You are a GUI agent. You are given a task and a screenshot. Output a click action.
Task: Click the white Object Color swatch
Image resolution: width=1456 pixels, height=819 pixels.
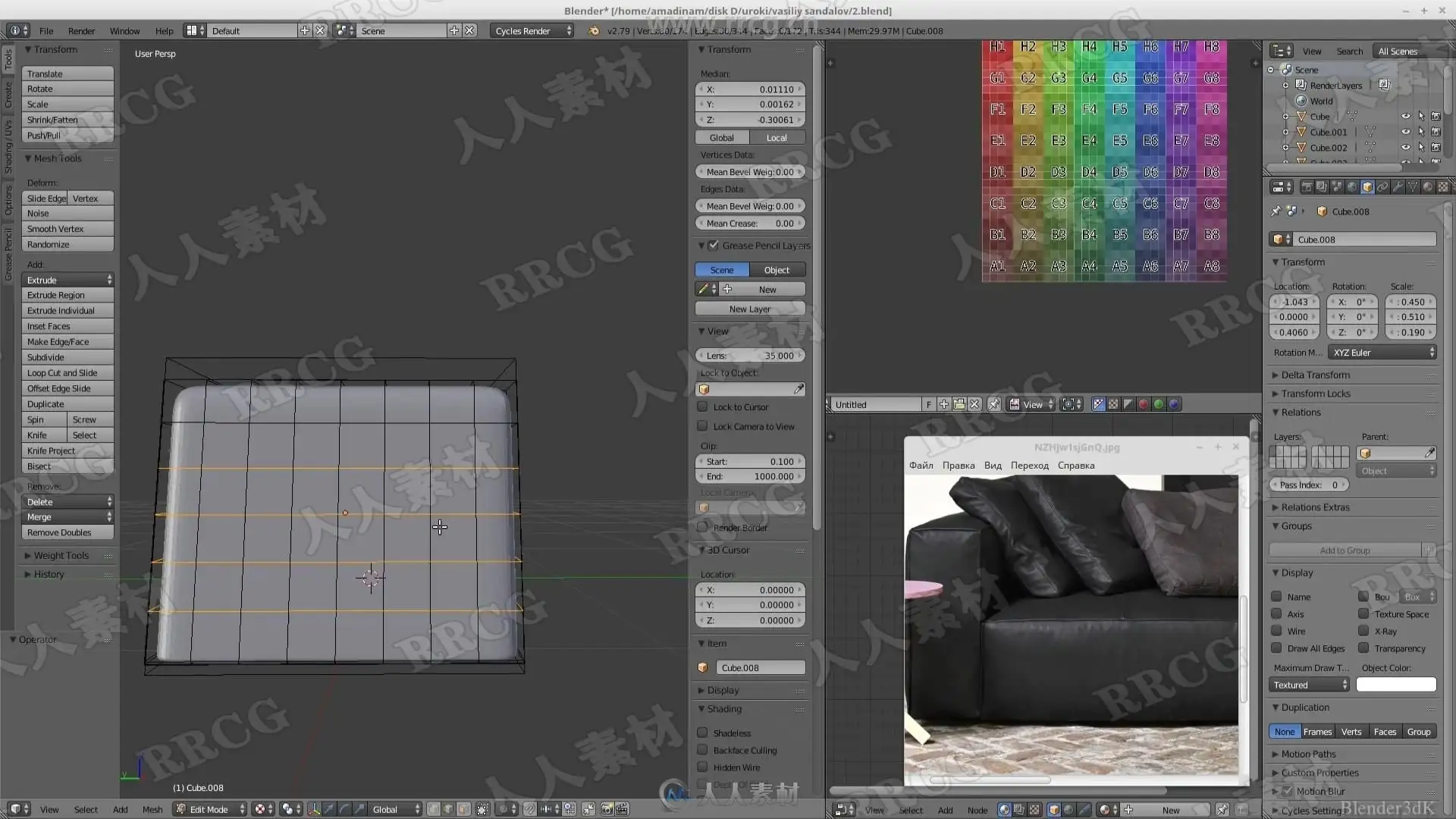coord(1395,685)
